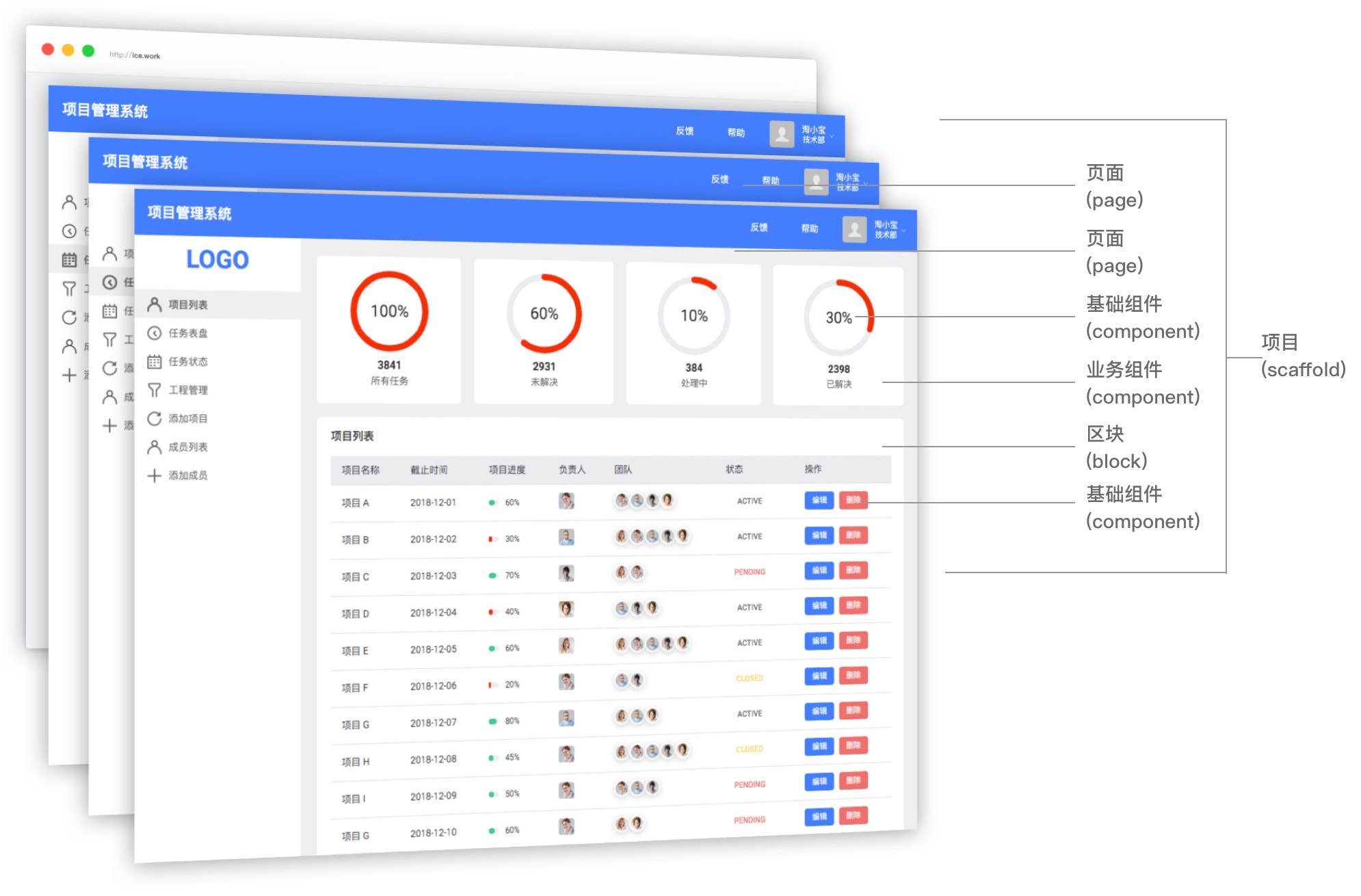Viewport: 1361px width, 896px height.
Task: Open 帮助 in the frontmost blue header
Action: 809,228
